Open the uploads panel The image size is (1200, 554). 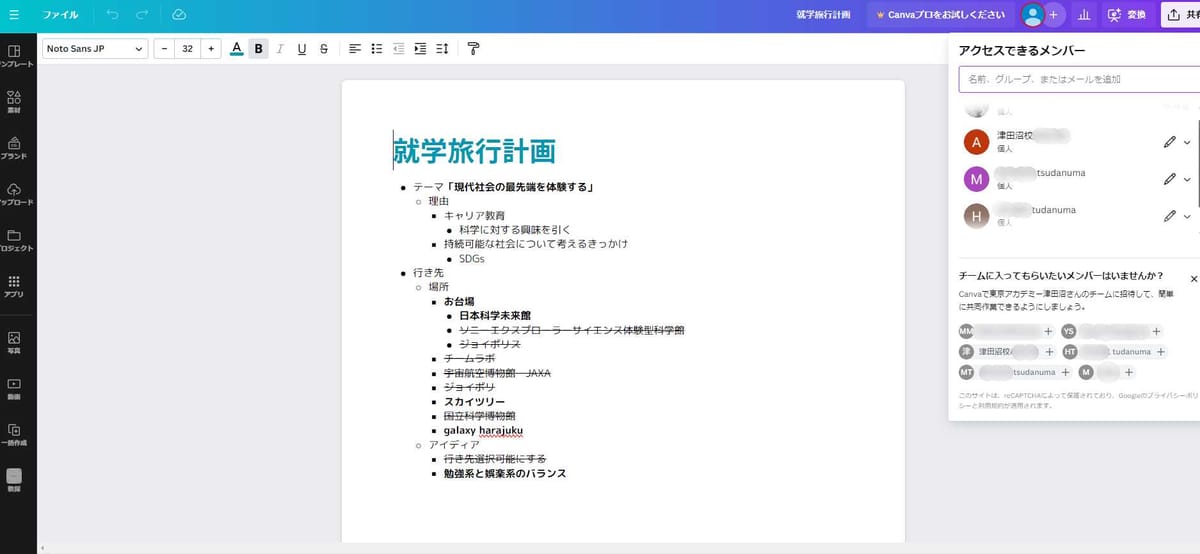click(x=15, y=194)
